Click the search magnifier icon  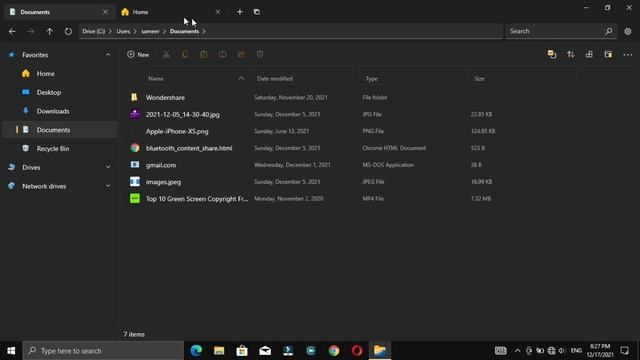609,31
